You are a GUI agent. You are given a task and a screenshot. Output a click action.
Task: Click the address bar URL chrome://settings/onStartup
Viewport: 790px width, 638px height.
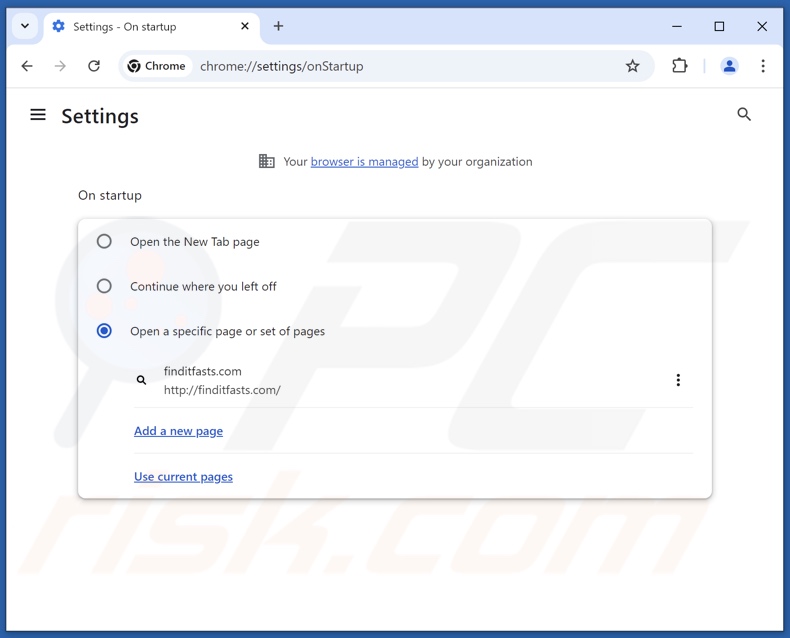click(282, 67)
